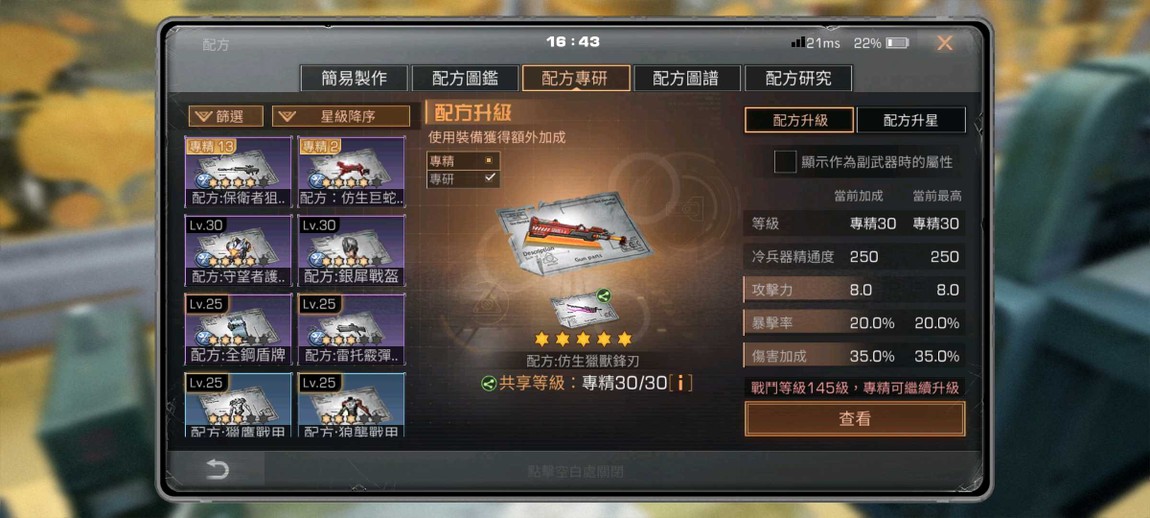
Task: Click the orange info icon beside 專精30/30
Action: [x=681, y=383]
